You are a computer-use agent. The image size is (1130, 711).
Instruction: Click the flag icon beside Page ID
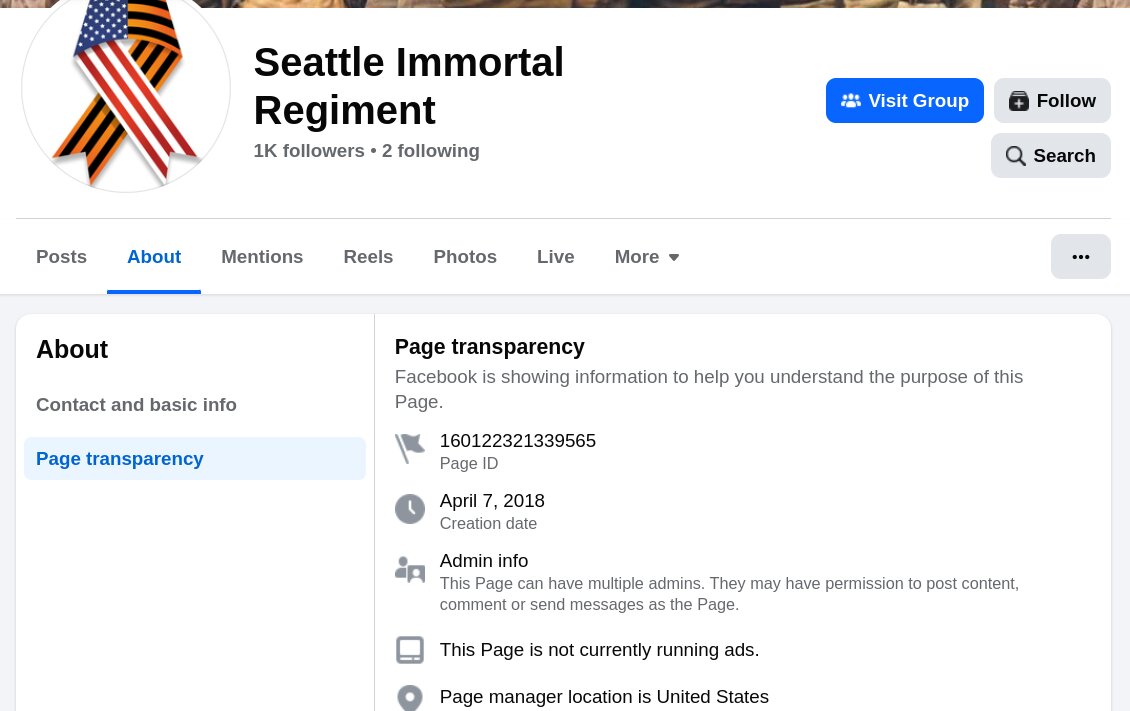(x=409, y=449)
